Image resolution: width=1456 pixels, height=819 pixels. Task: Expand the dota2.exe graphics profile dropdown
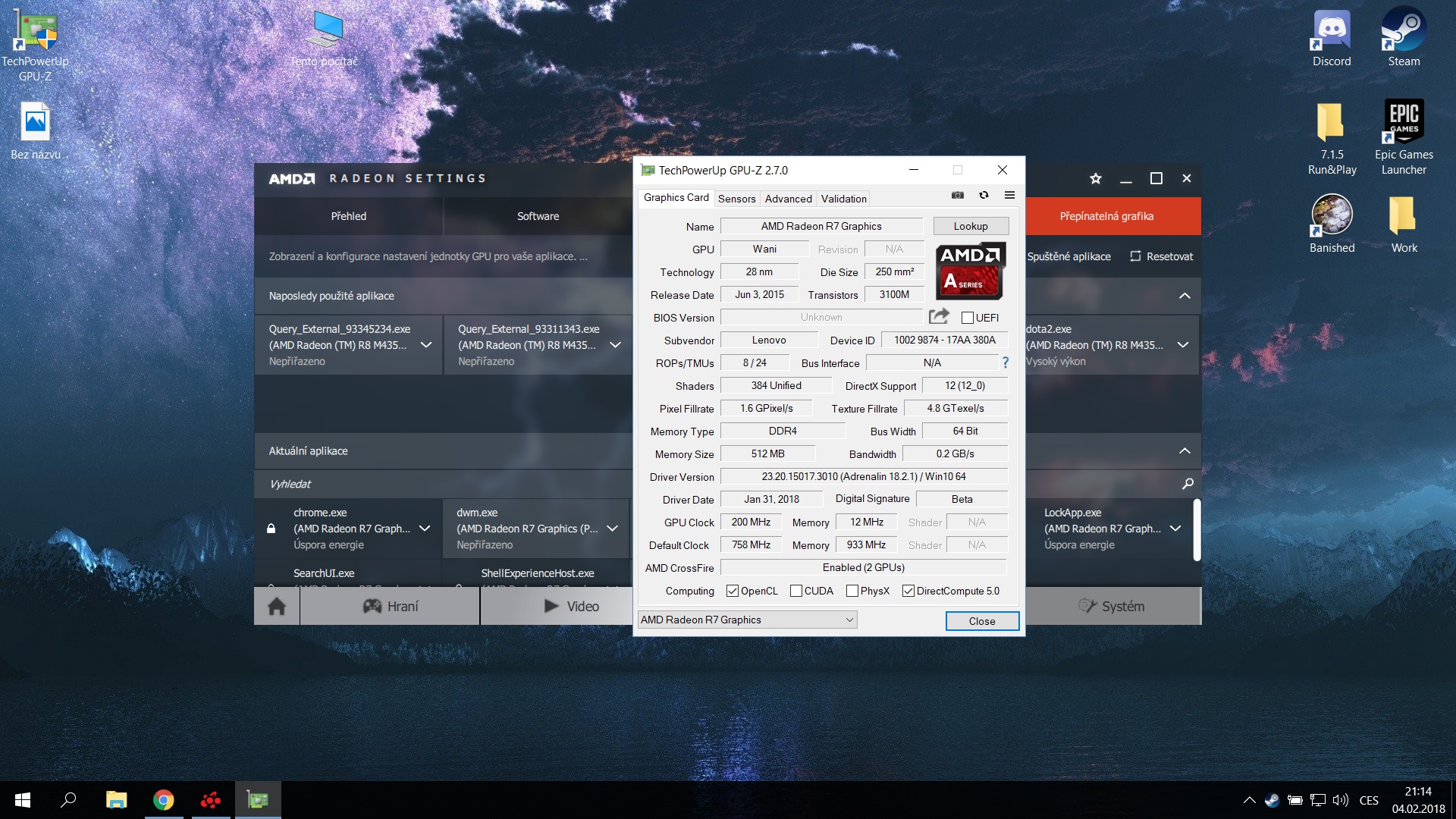tap(1182, 345)
